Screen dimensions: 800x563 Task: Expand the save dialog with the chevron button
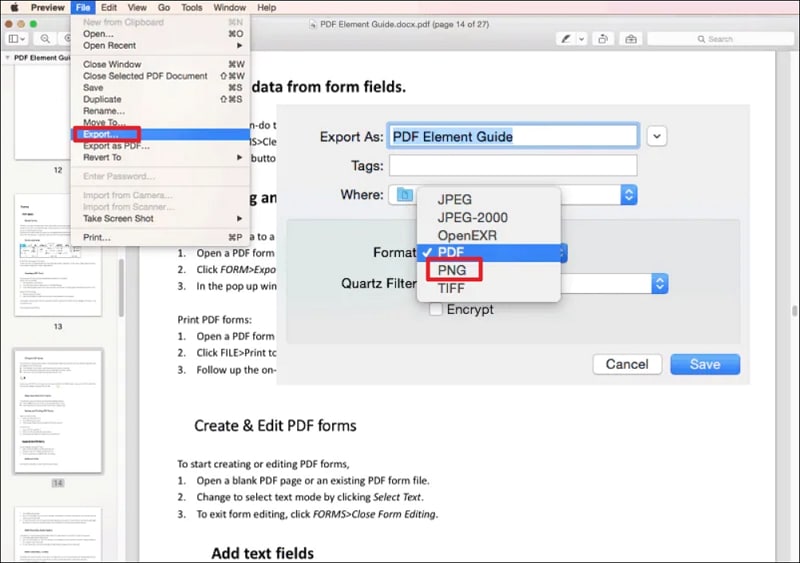tap(657, 136)
